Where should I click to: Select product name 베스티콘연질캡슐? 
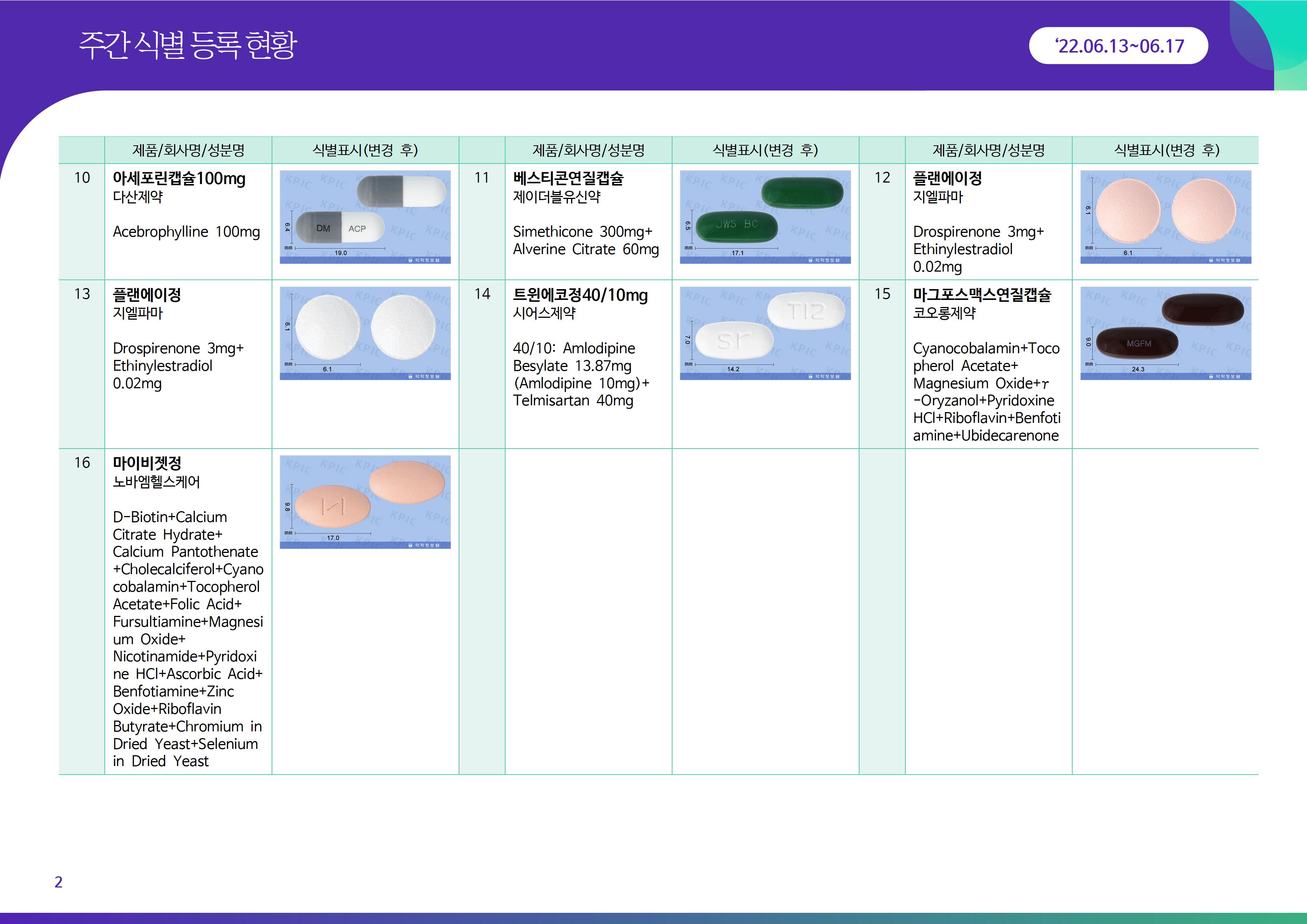pyautogui.click(x=568, y=179)
